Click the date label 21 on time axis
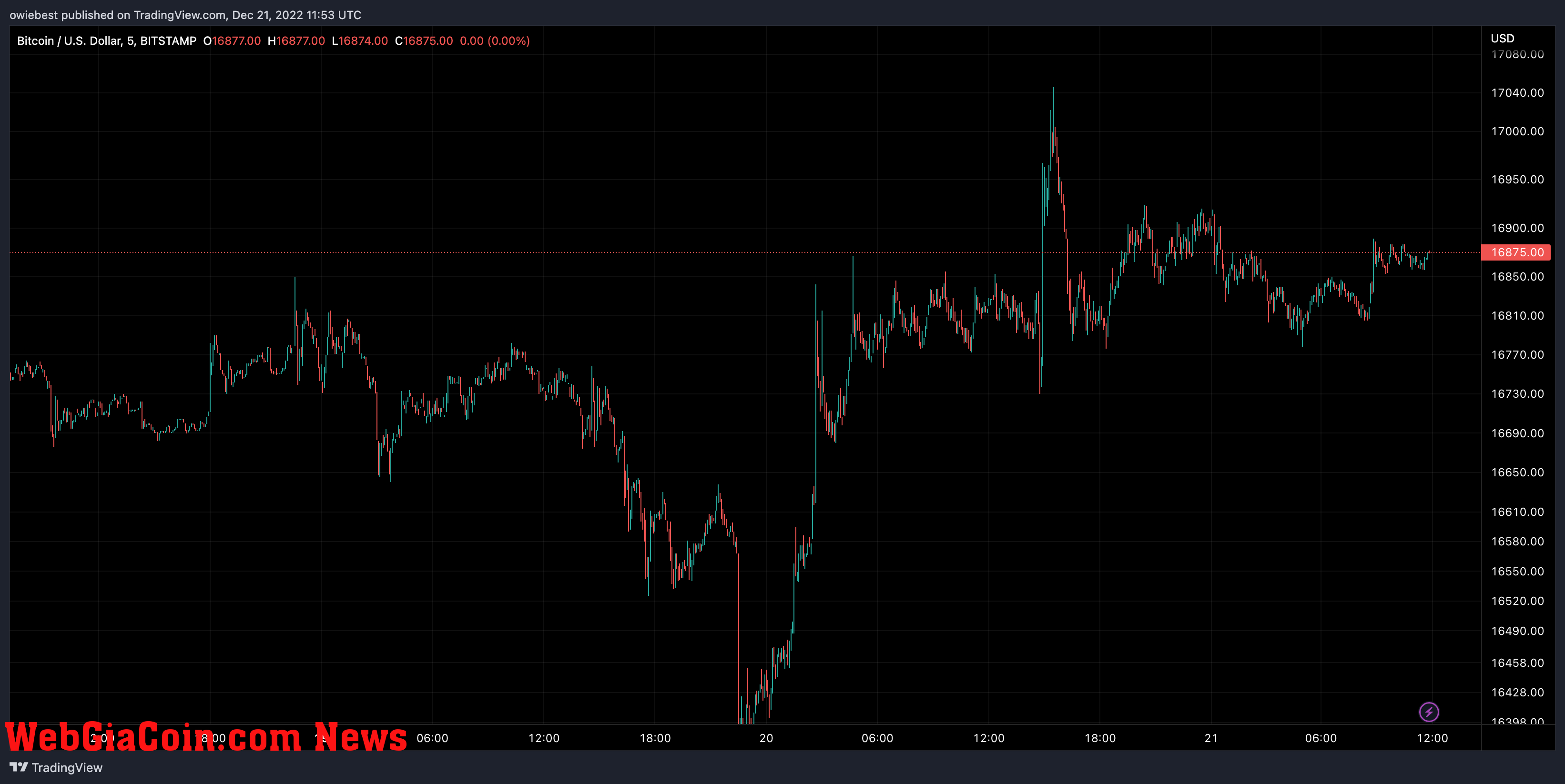This screenshot has width=1565, height=784. [x=1211, y=738]
